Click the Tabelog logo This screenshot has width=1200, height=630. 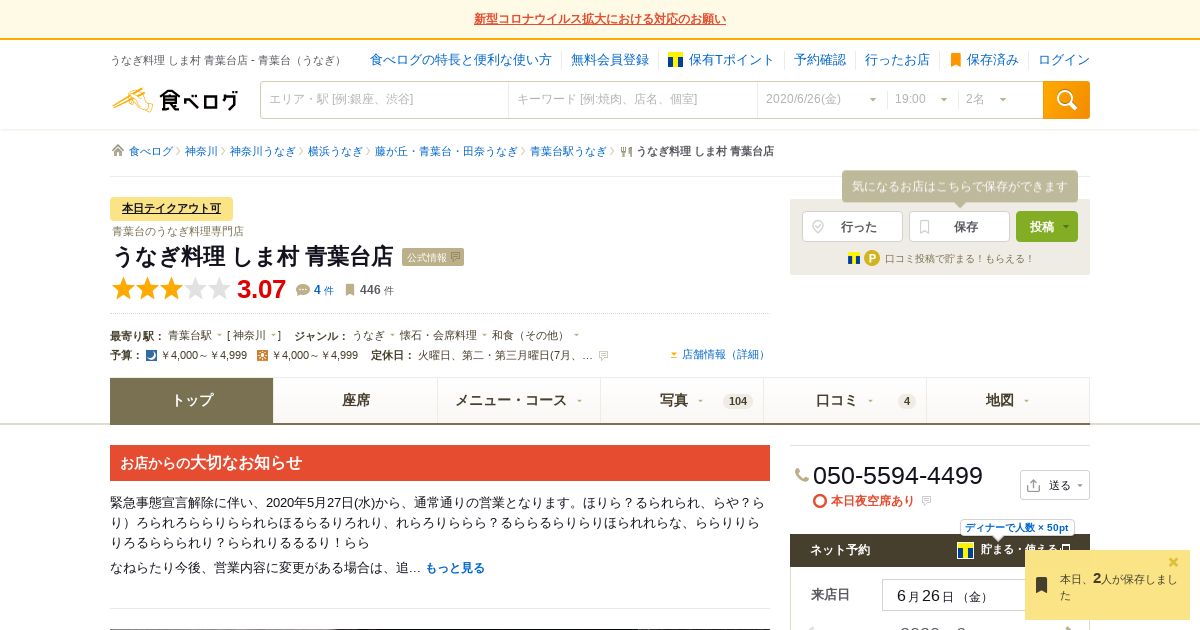[175, 100]
